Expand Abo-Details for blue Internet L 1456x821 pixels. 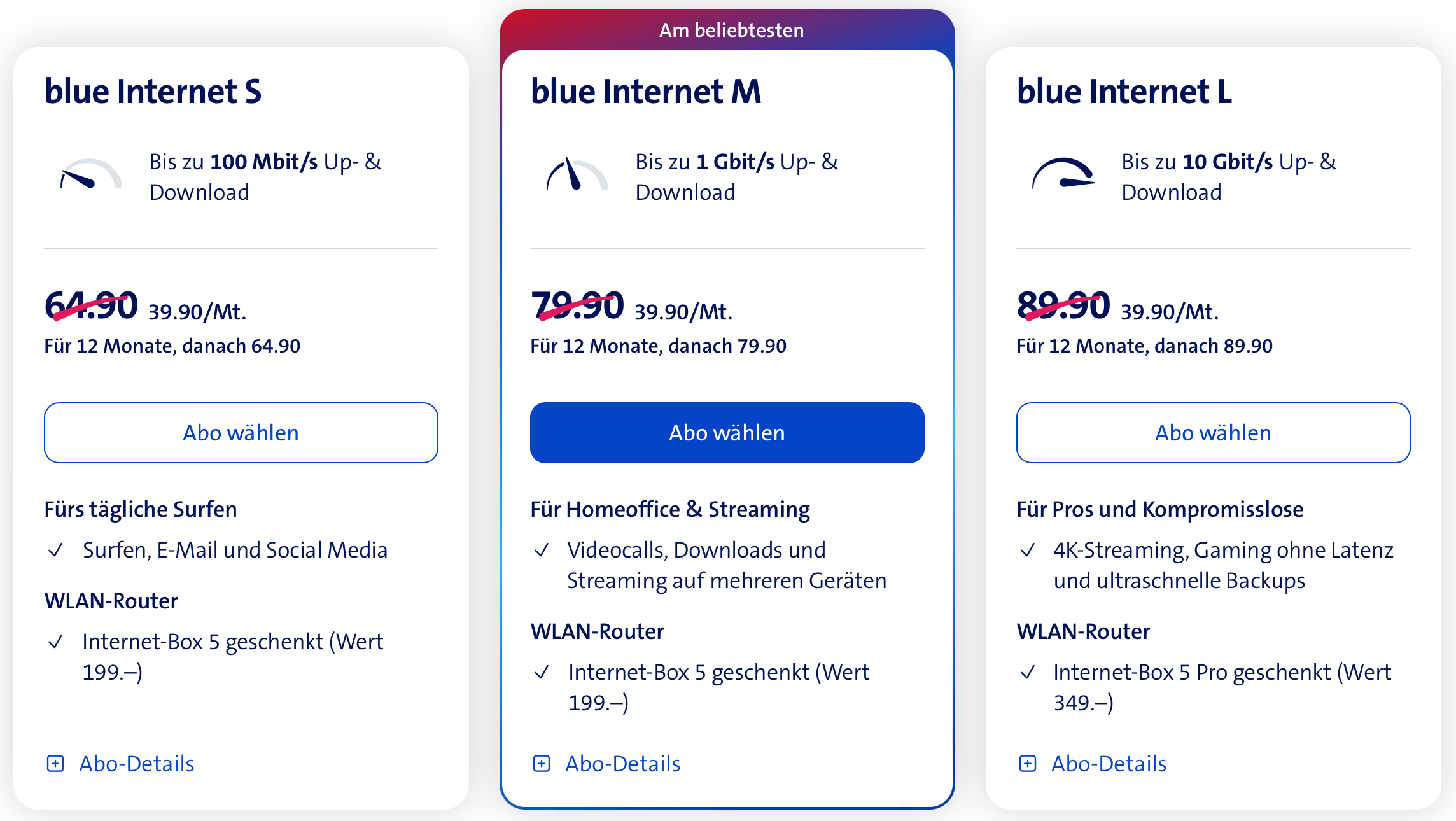click(x=1109, y=763)
